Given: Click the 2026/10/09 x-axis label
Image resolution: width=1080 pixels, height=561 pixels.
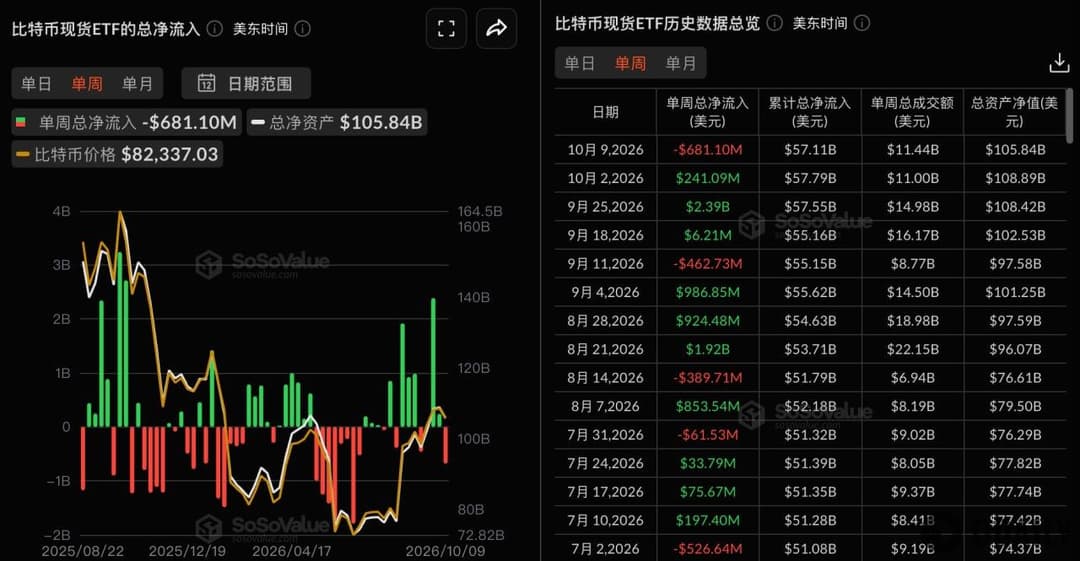Looking at the screenshot, I should (445, 551).
